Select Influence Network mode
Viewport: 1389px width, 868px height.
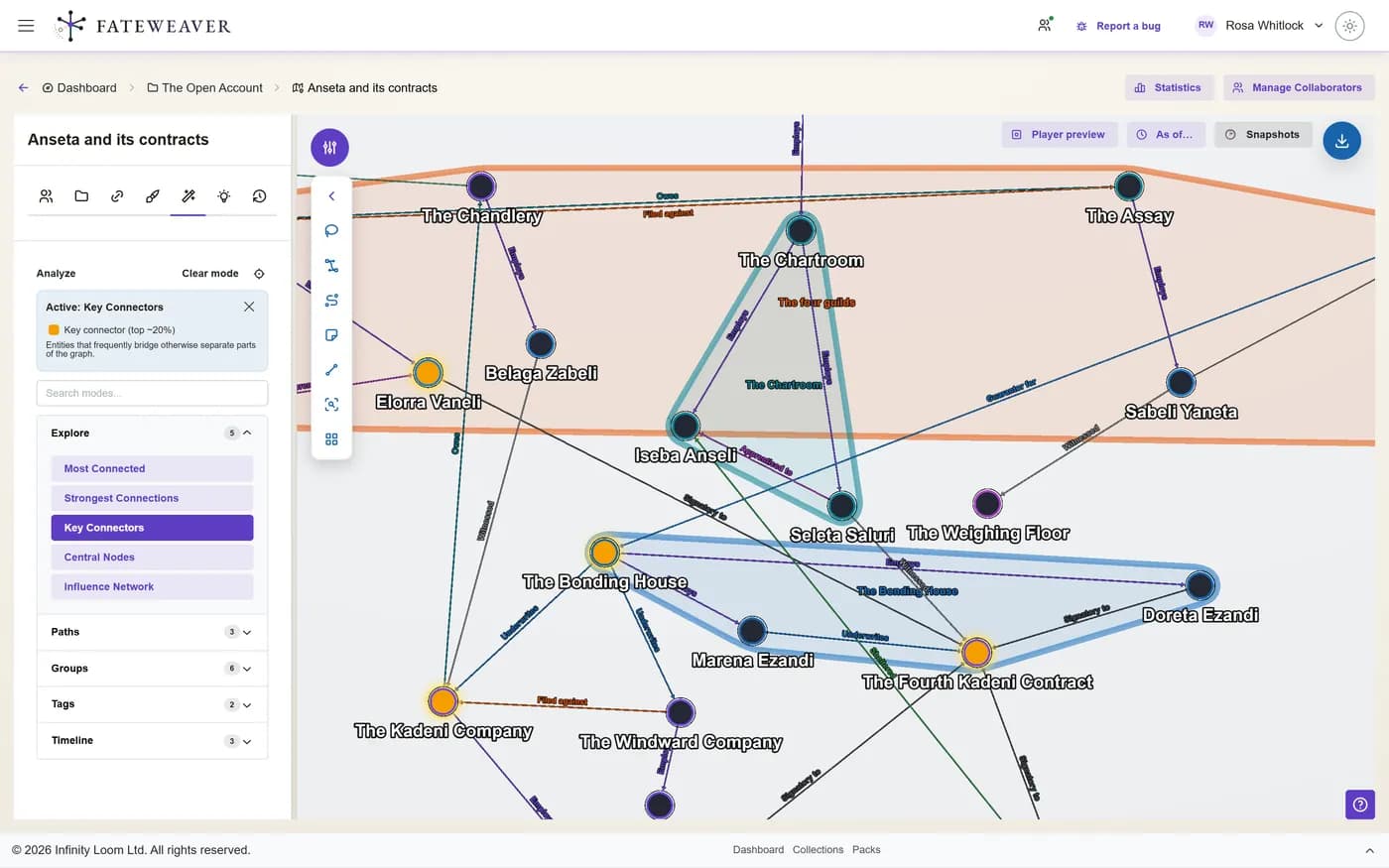(152, 586)
